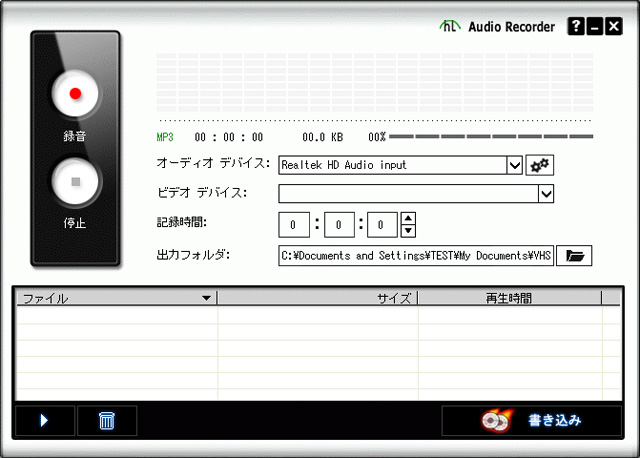This screenshot has height=458, width=640.
Task: Expand the ビデオ デバイス dropdown arrow
Action: [546, 194]
